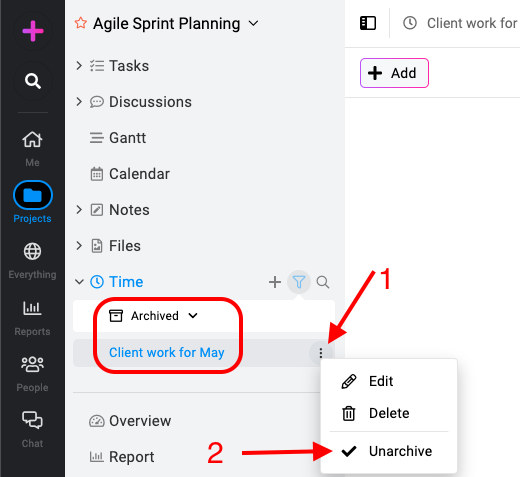The width and height of the screenshot is (520, 477).
Task: Open Everything globe icon
Action: coord(32,251)
